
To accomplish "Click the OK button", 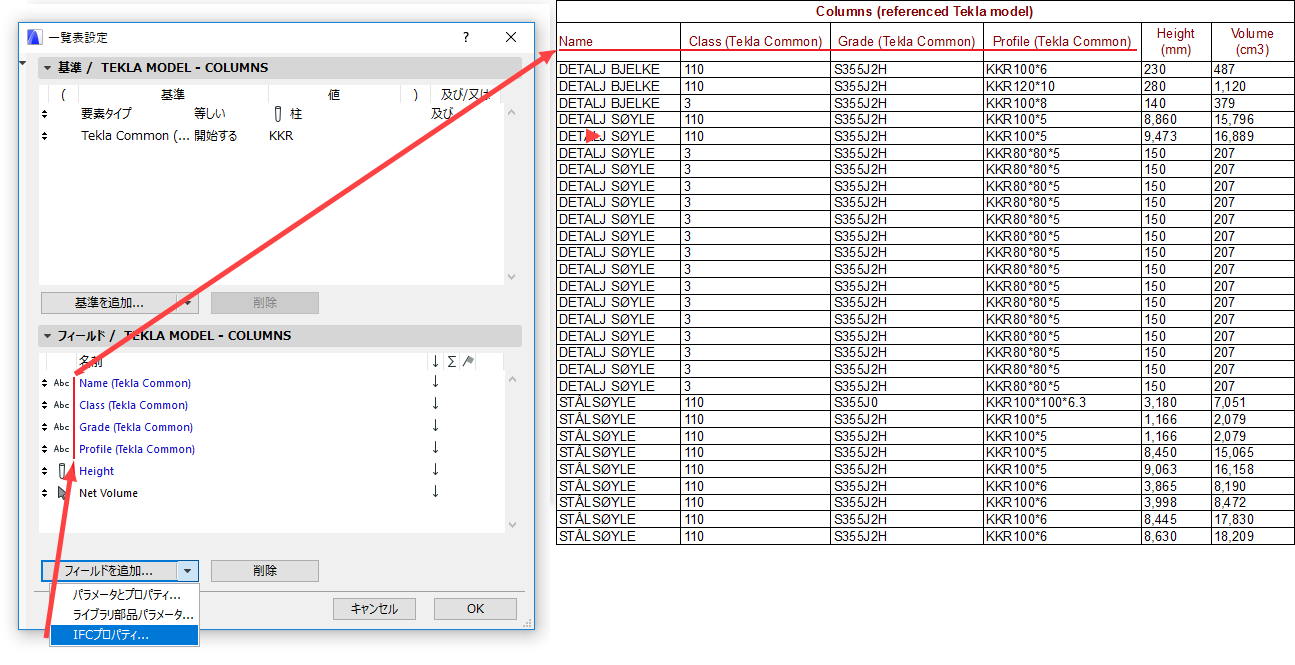I will pyautogui.click(x=475, y=609).
